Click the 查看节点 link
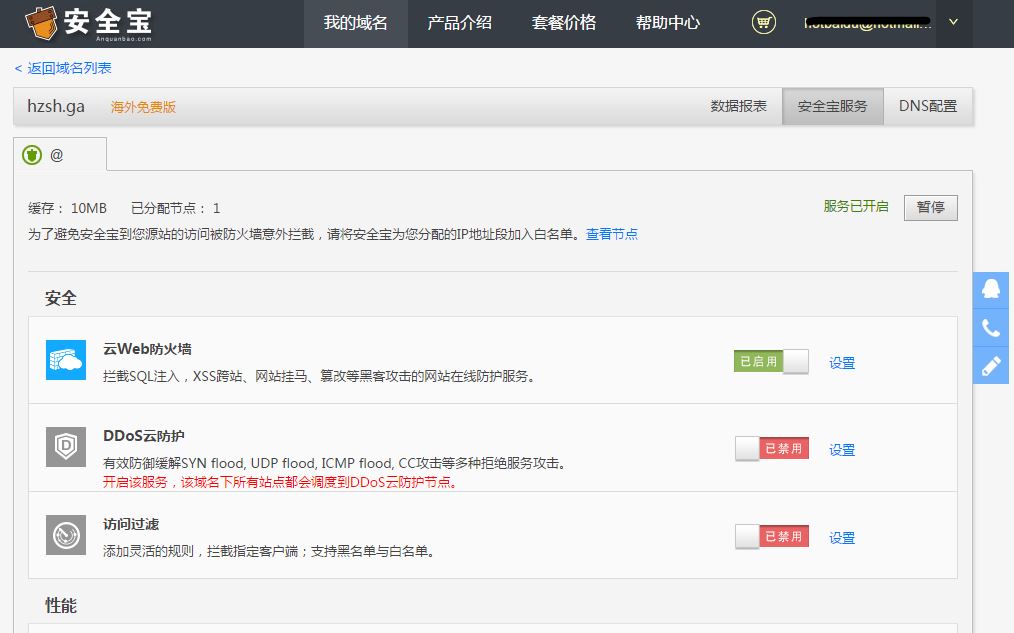Viewport: 1014px width, 633px height. 611,234
